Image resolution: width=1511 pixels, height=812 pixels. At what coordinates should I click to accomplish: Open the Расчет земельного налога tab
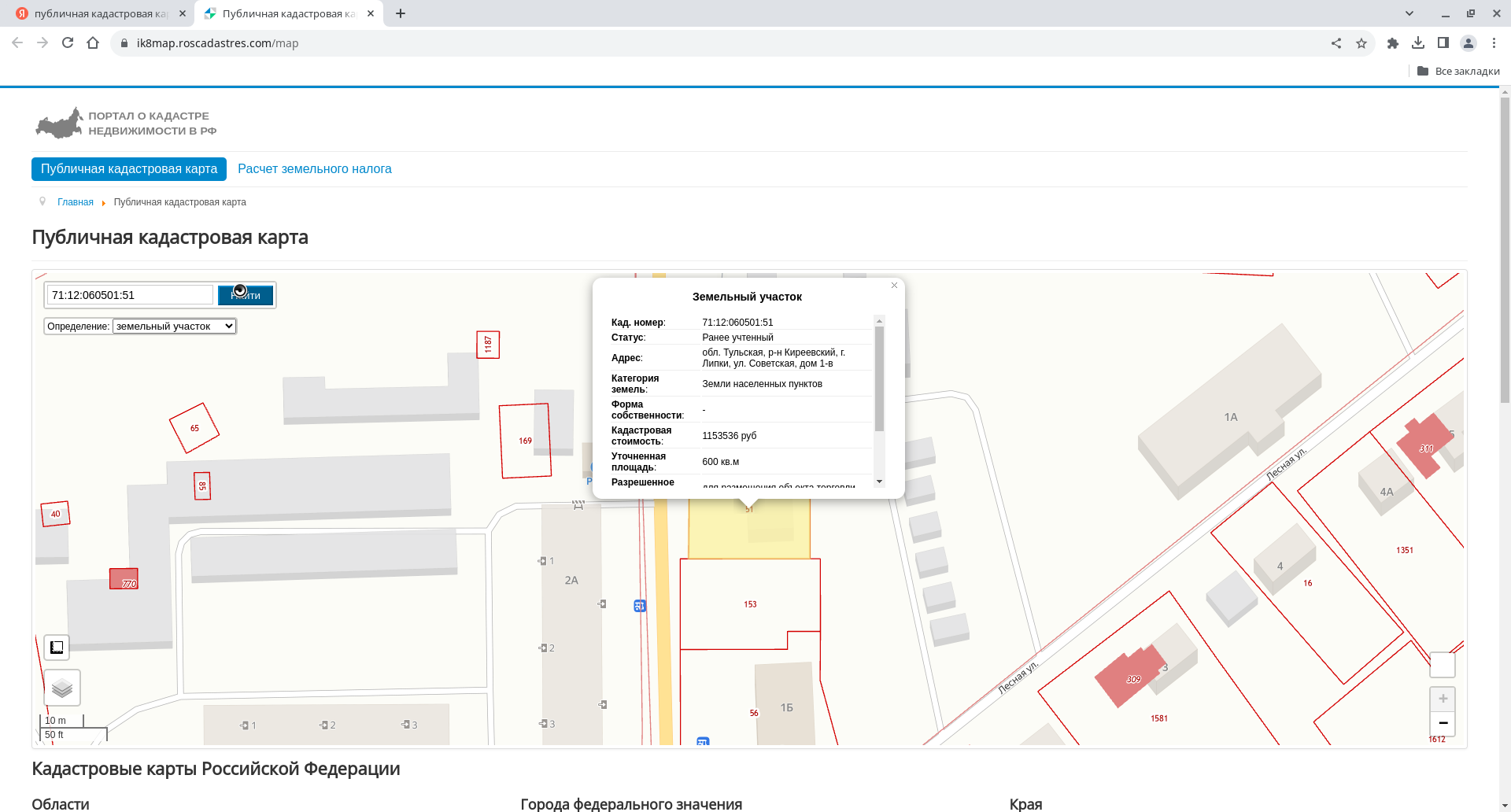pyautogui.click(x=314, y=169)
